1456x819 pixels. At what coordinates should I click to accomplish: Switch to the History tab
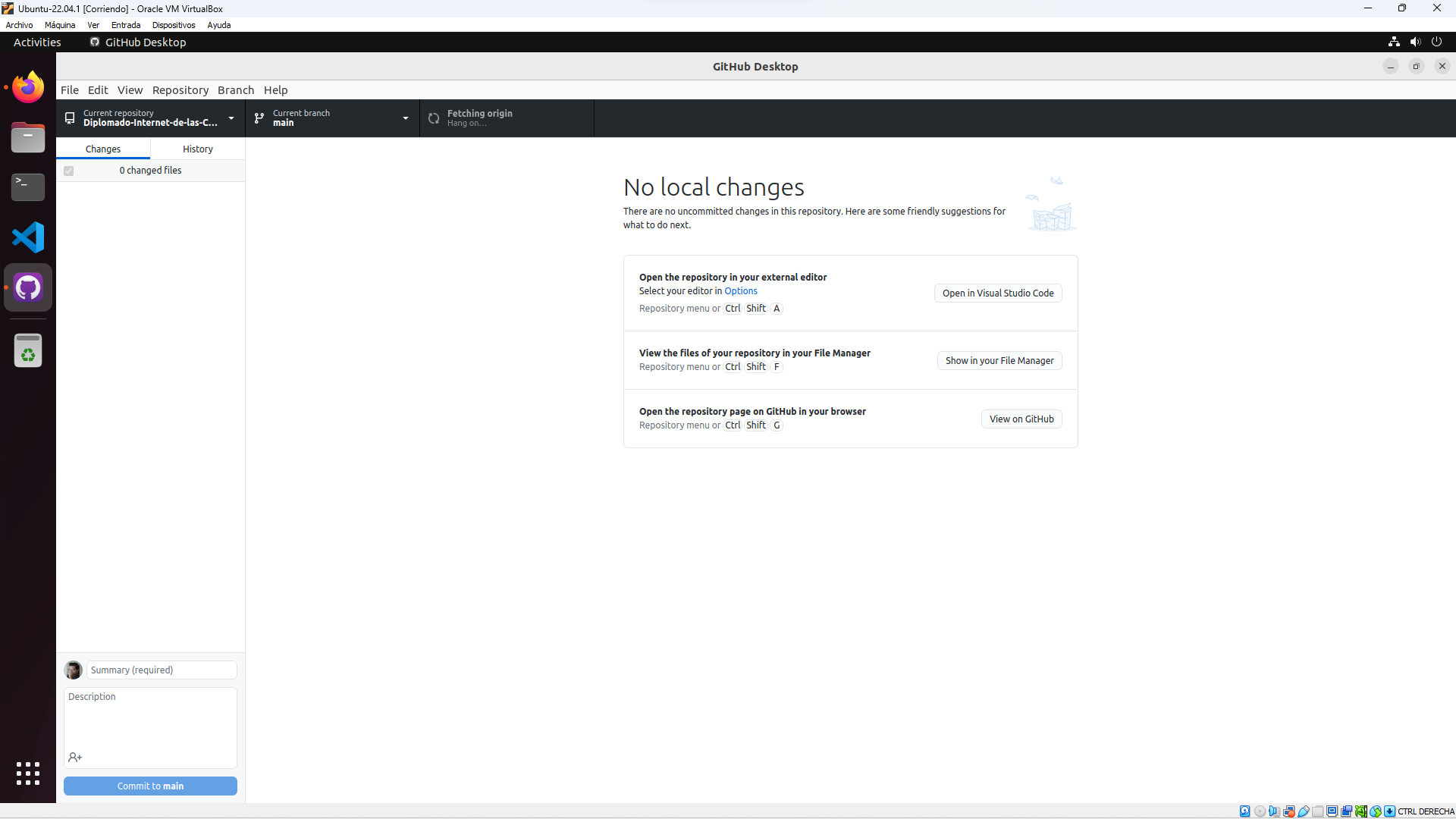pyautogui.click(x=197, y=148)
